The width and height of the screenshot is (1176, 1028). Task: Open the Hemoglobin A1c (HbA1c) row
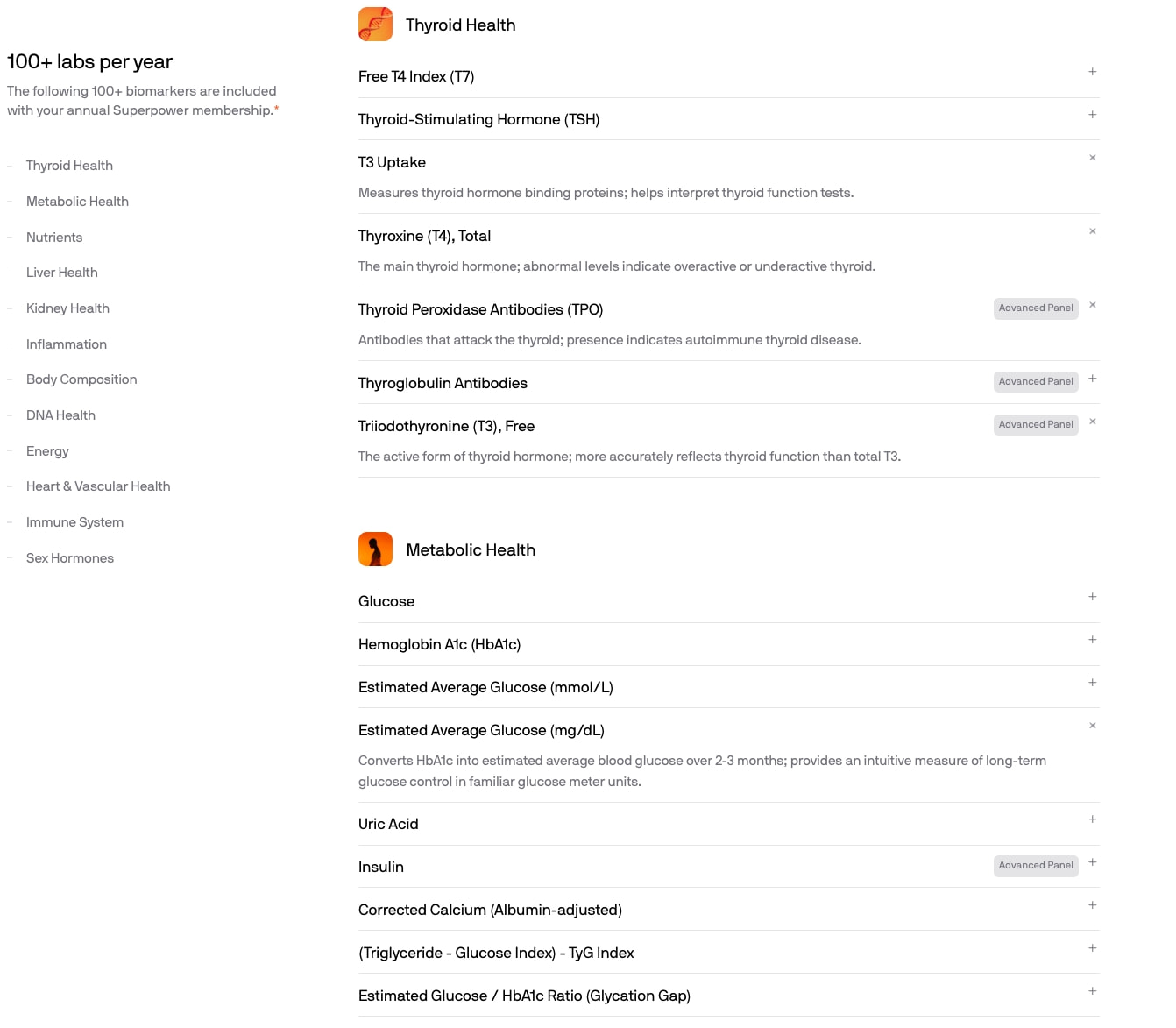tap(729, 644)
